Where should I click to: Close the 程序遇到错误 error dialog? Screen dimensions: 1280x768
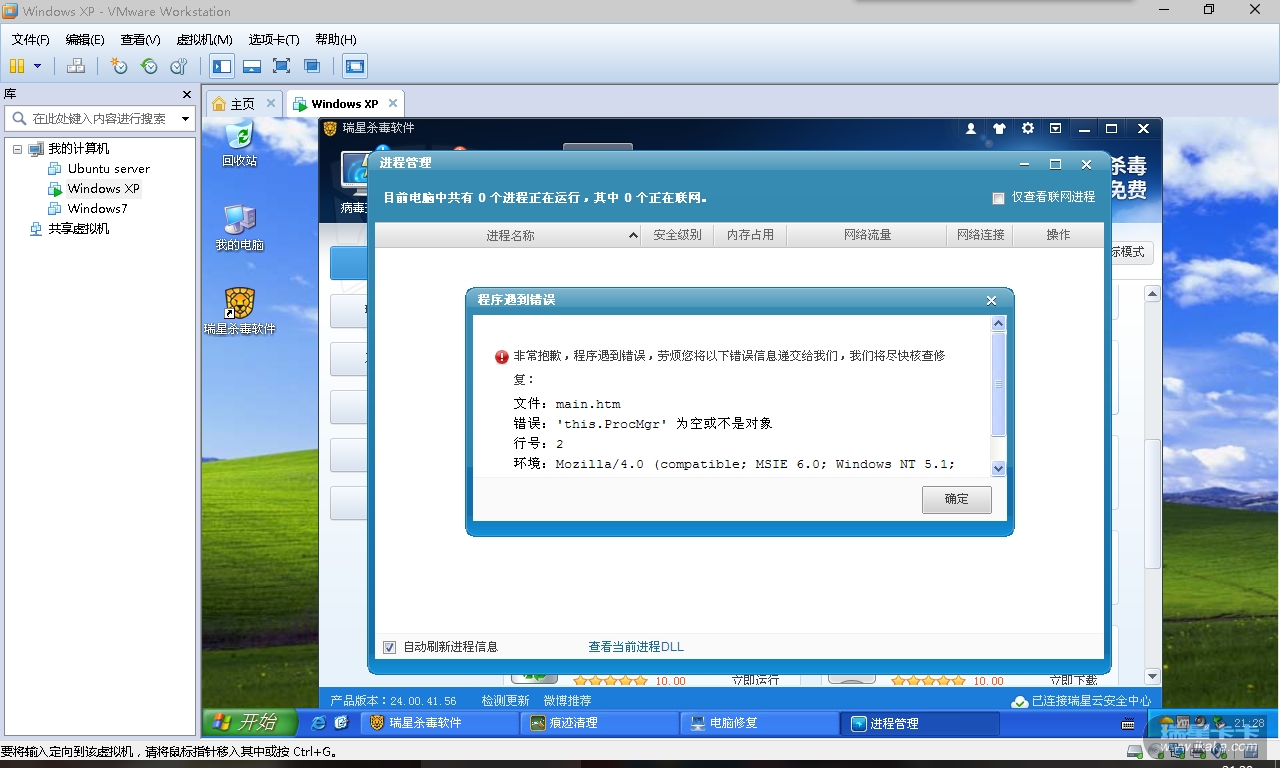click(991, 300)
